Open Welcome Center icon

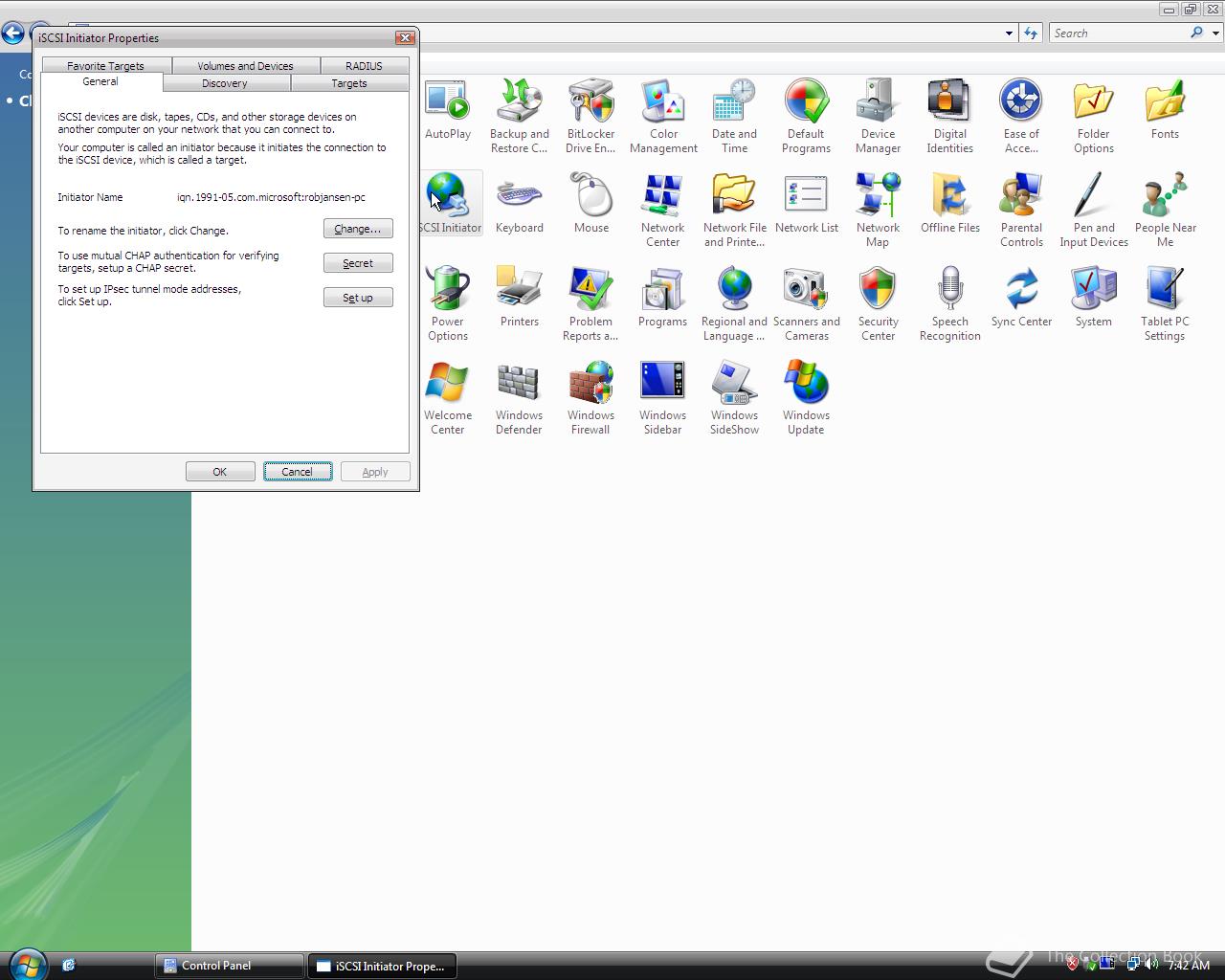(448, 398)
